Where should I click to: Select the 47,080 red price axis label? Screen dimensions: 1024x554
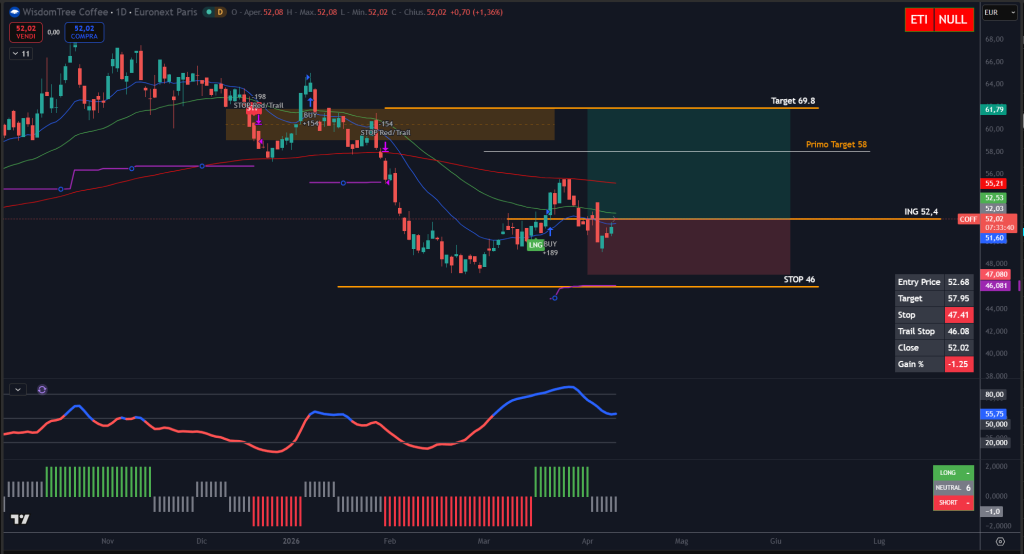coord(995,275)
